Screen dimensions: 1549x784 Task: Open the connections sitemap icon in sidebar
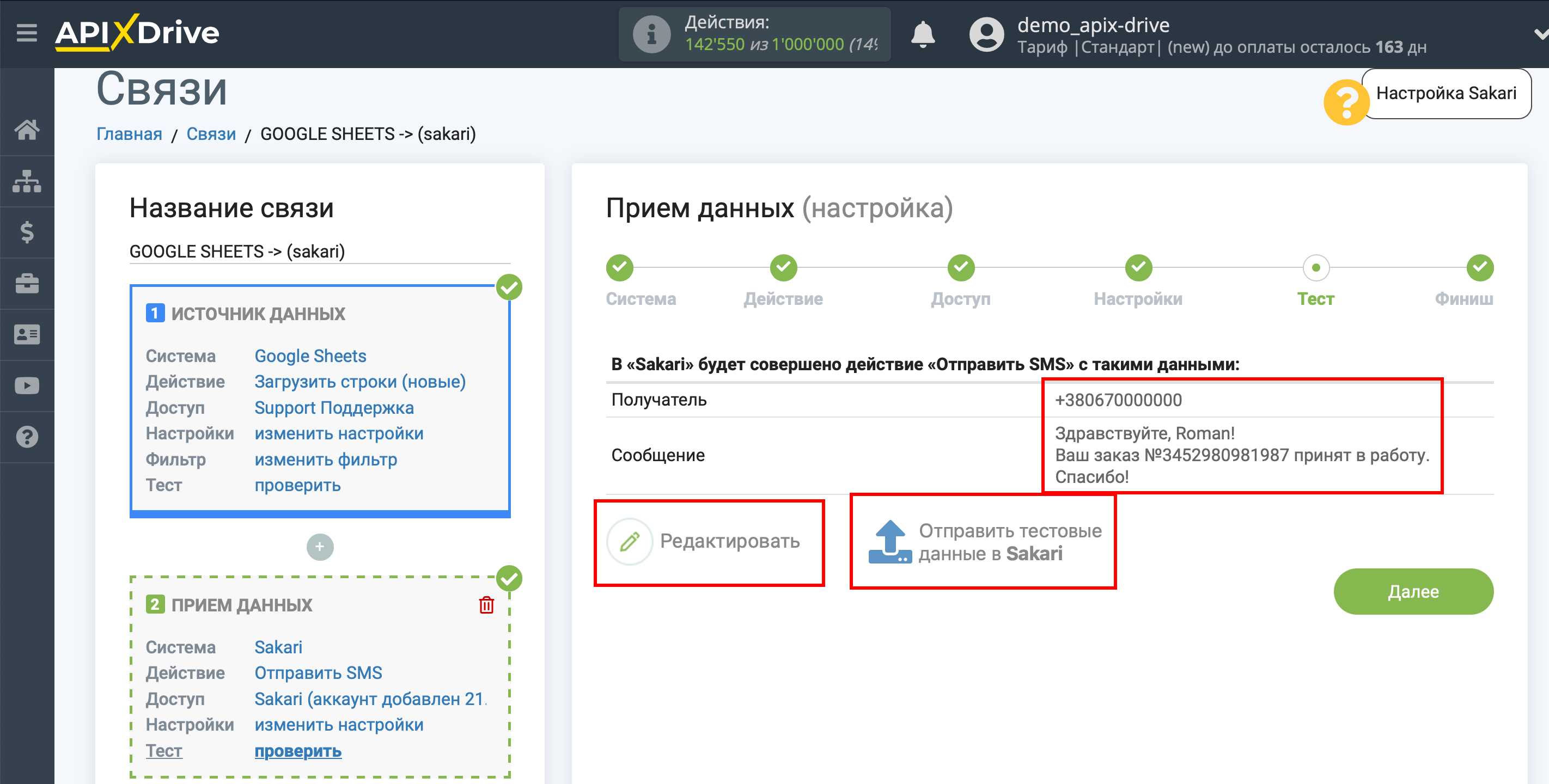point(27,181)
